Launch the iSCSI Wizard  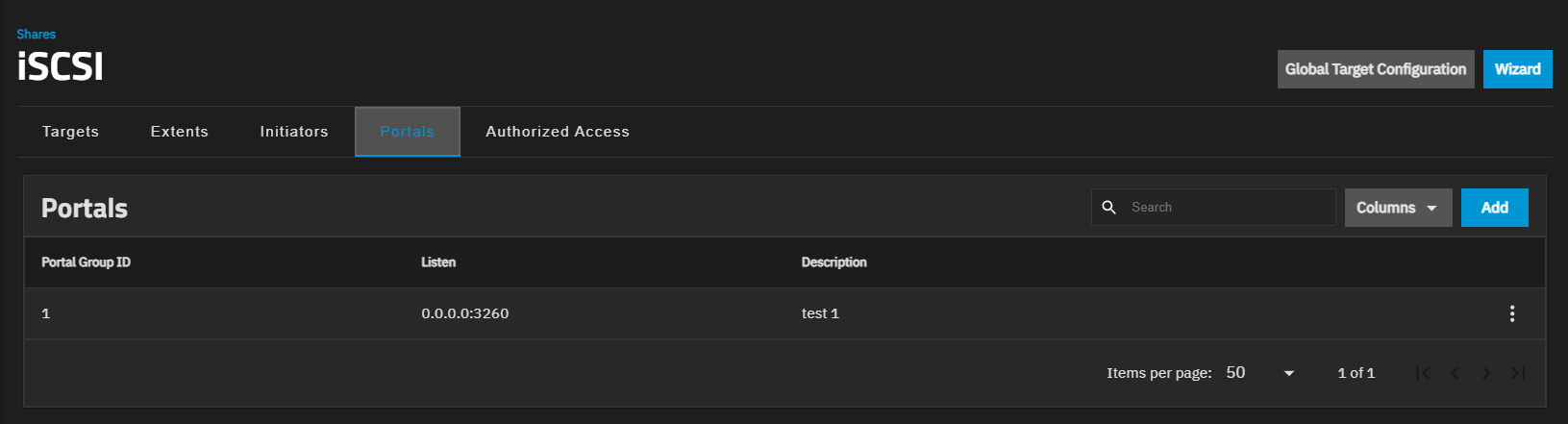tap(1517, 69)
